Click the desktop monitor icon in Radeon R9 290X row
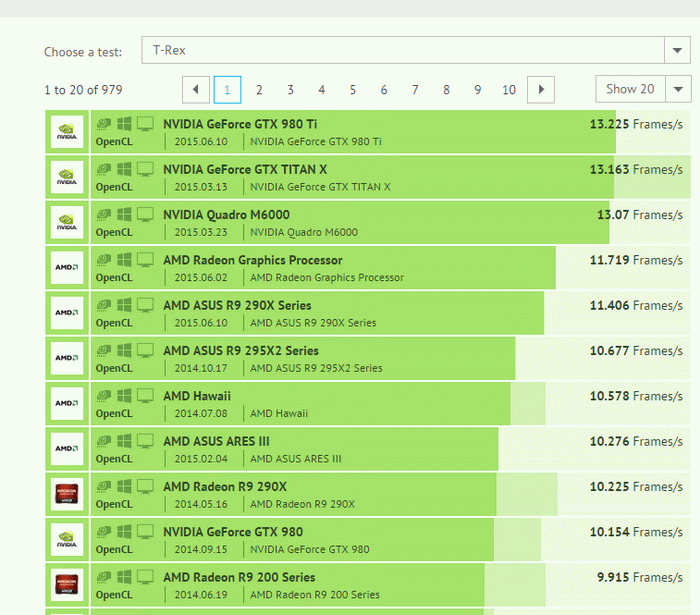Image resolution: width=700 pixels, height=615 pixels. (x=145, y=487)
